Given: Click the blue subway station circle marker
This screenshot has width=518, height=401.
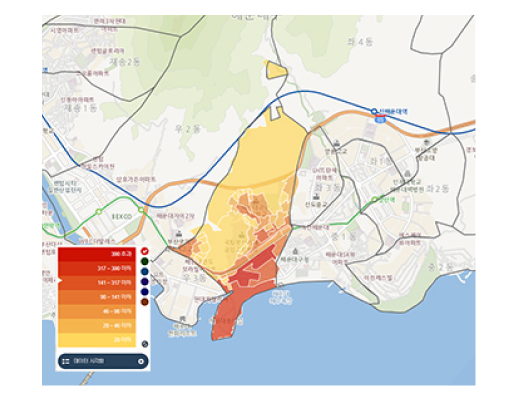Looking at the screenshot, I should tap(374, 111).
